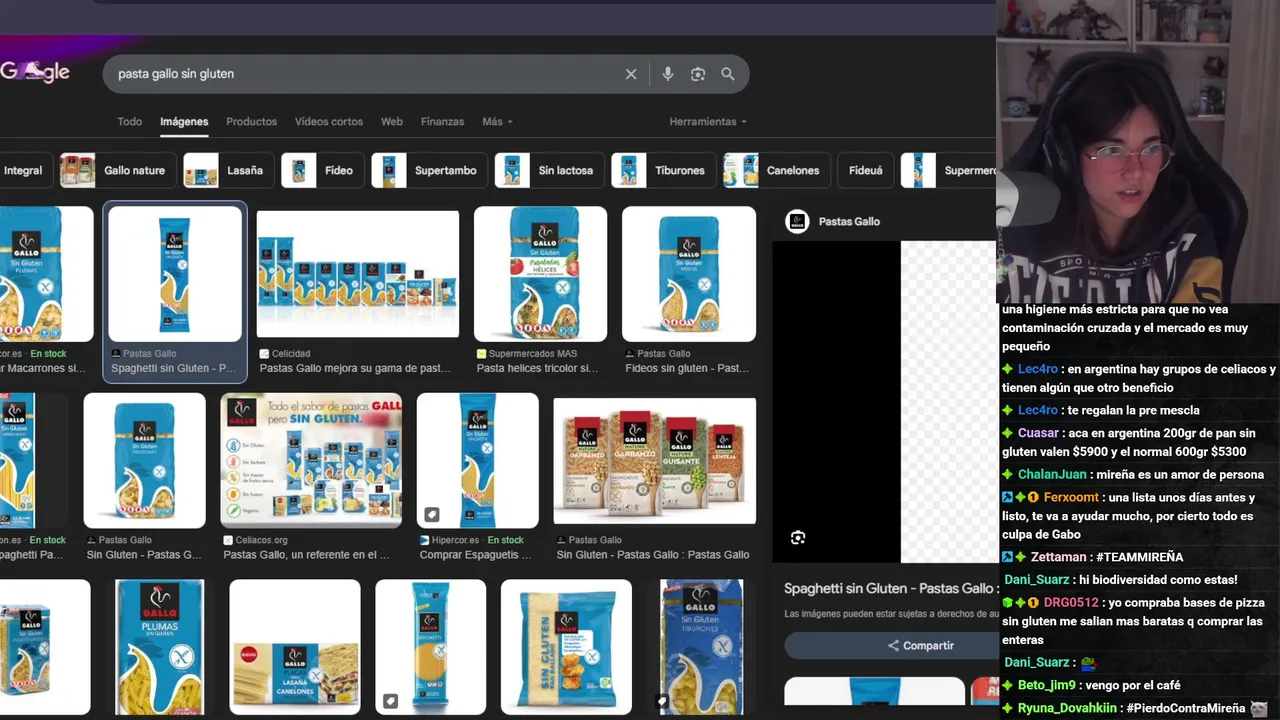1280x720 pixels.
Task: Click the Hipercor.es favicon
Action: coord(425,540)
